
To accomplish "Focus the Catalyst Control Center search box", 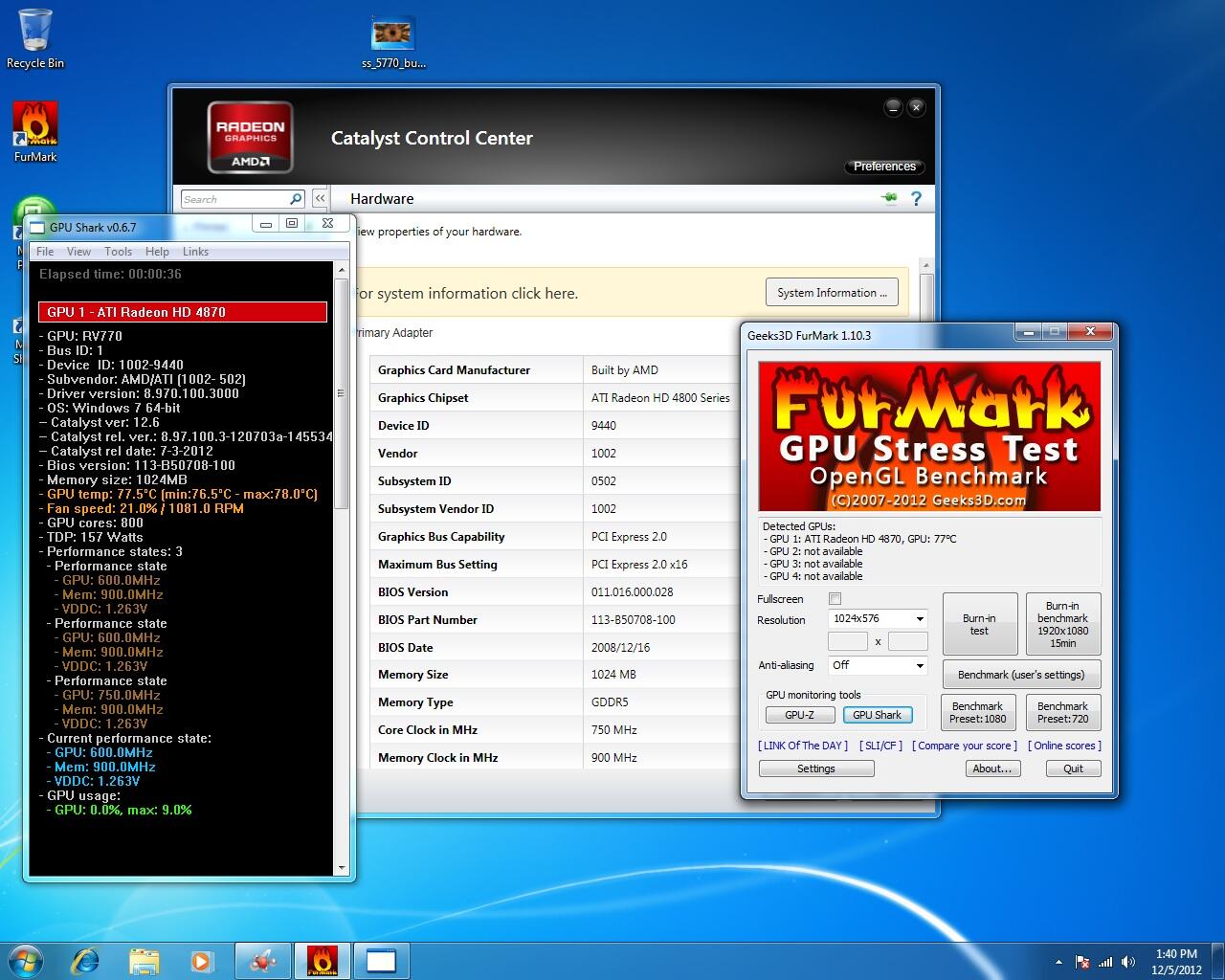I will [235, 199].
